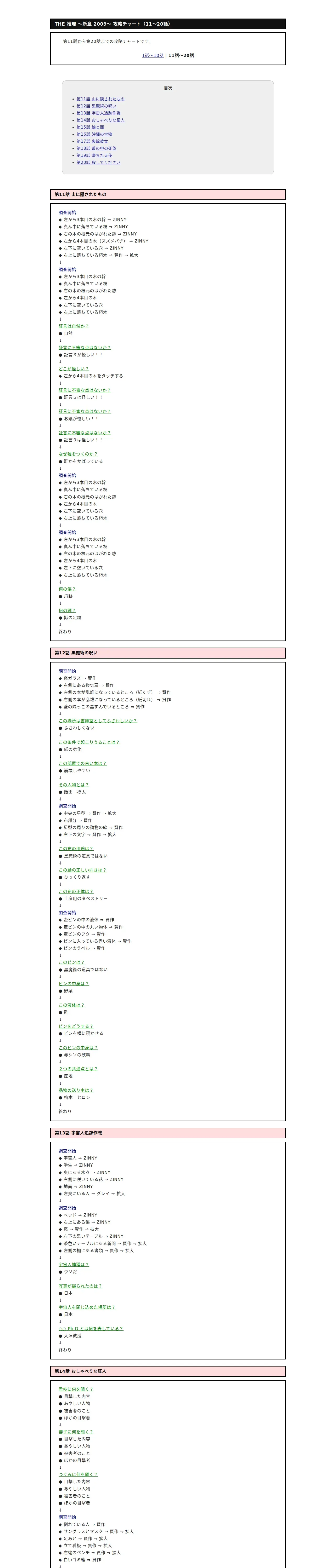336x1568 pixels.
Task: Select the answer 飯田 橋太
Action: 75,792
